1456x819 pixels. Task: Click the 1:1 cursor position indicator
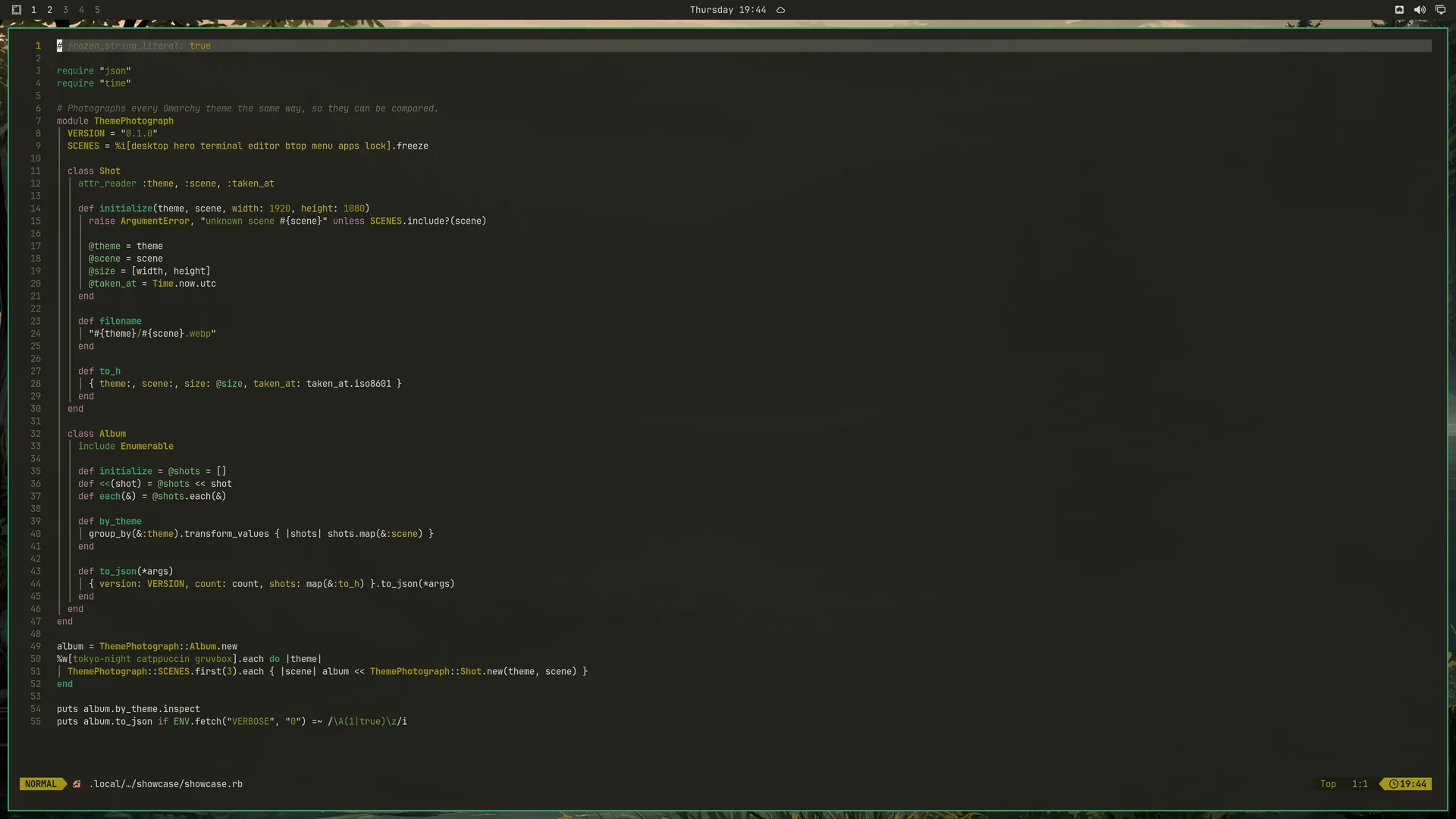tap(1360, 784)
